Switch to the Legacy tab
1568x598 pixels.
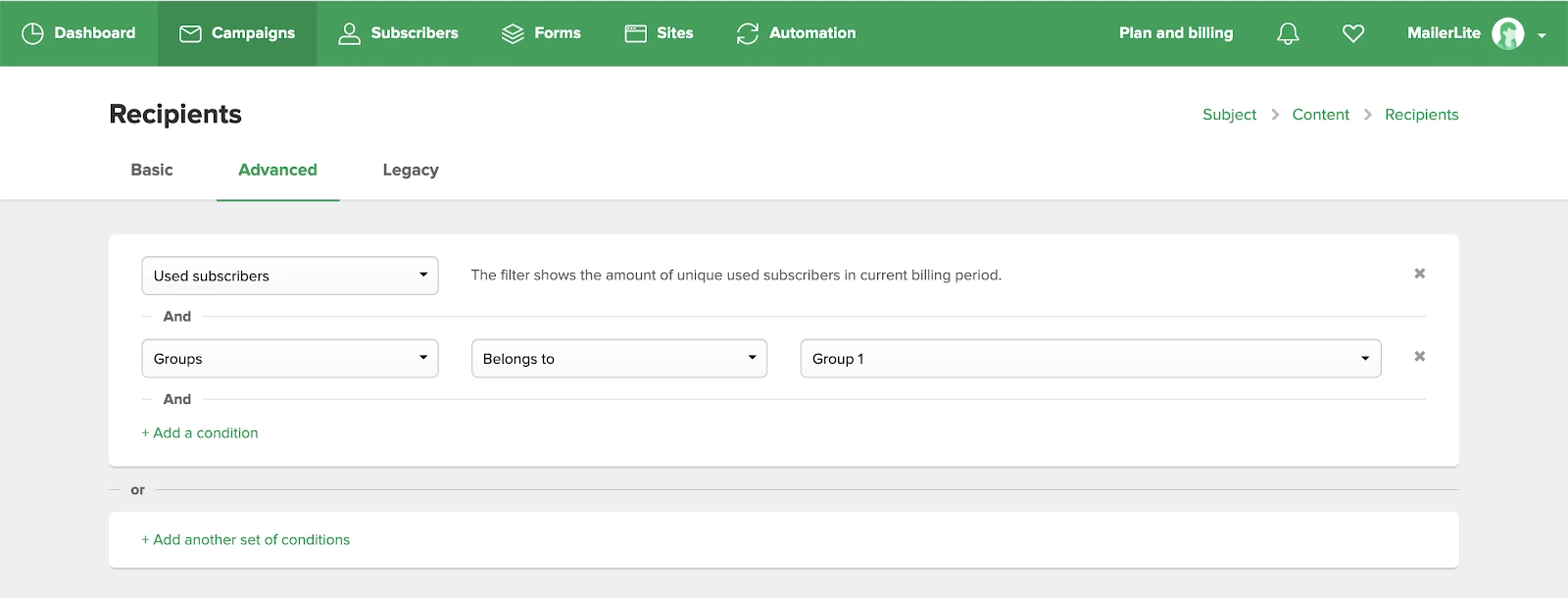pyautogui.click(x=410, y=170)
